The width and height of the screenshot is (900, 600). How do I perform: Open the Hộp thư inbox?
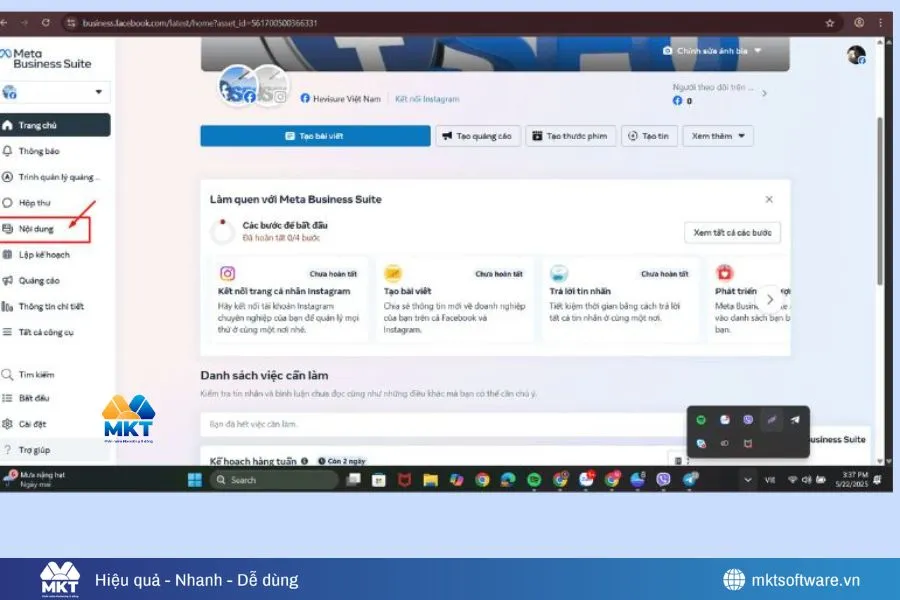38,203
